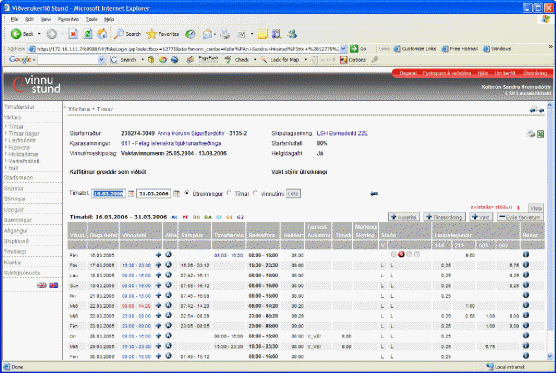Click the yellow Discuss note icon
556x373 pixels.
tap(262, 34)
